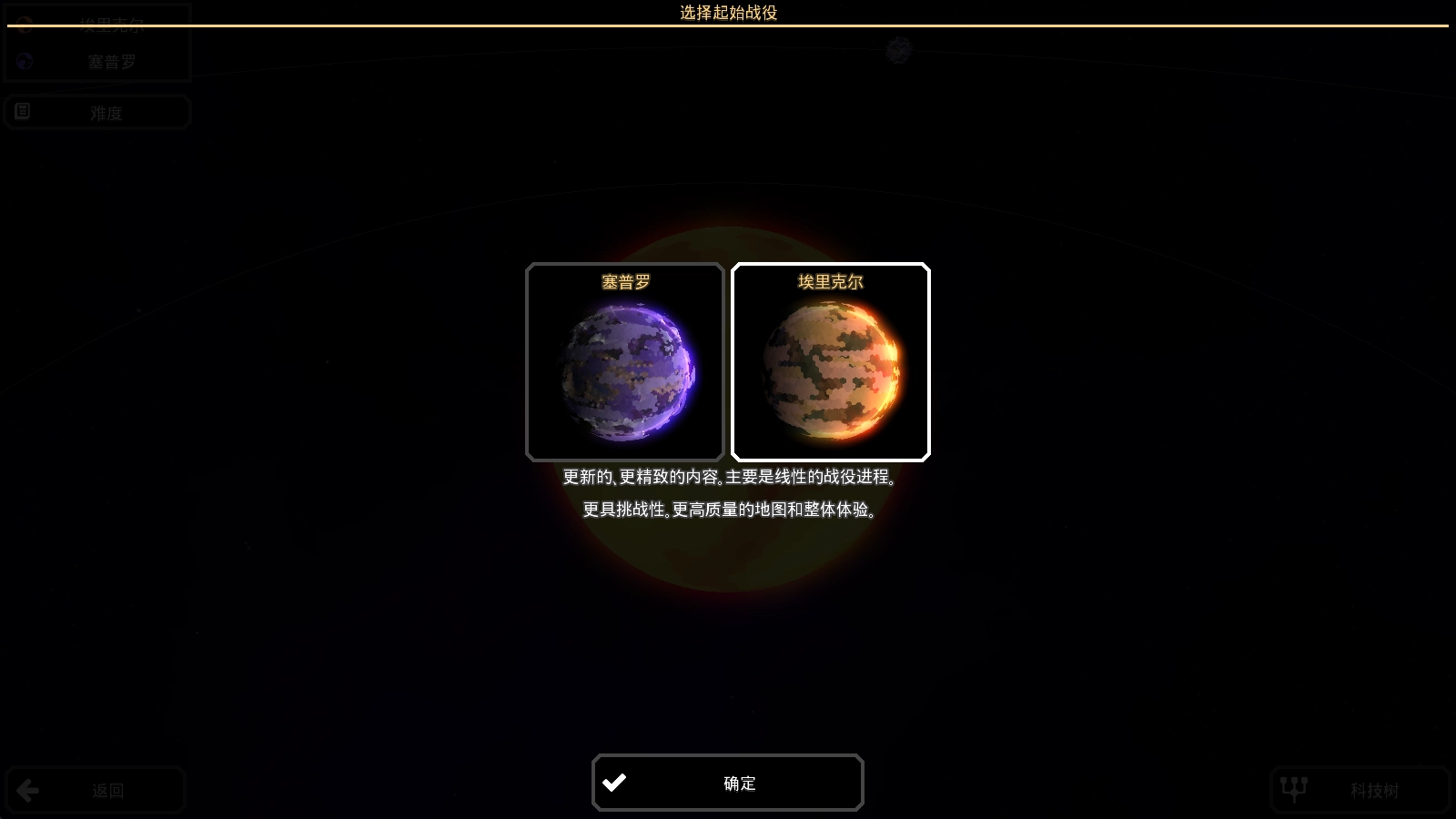Viewport: 1456px width, 819px height.
Task: Choose 埃里克尔 in the sidebar planet list
Action: click(x=98, y=25)
